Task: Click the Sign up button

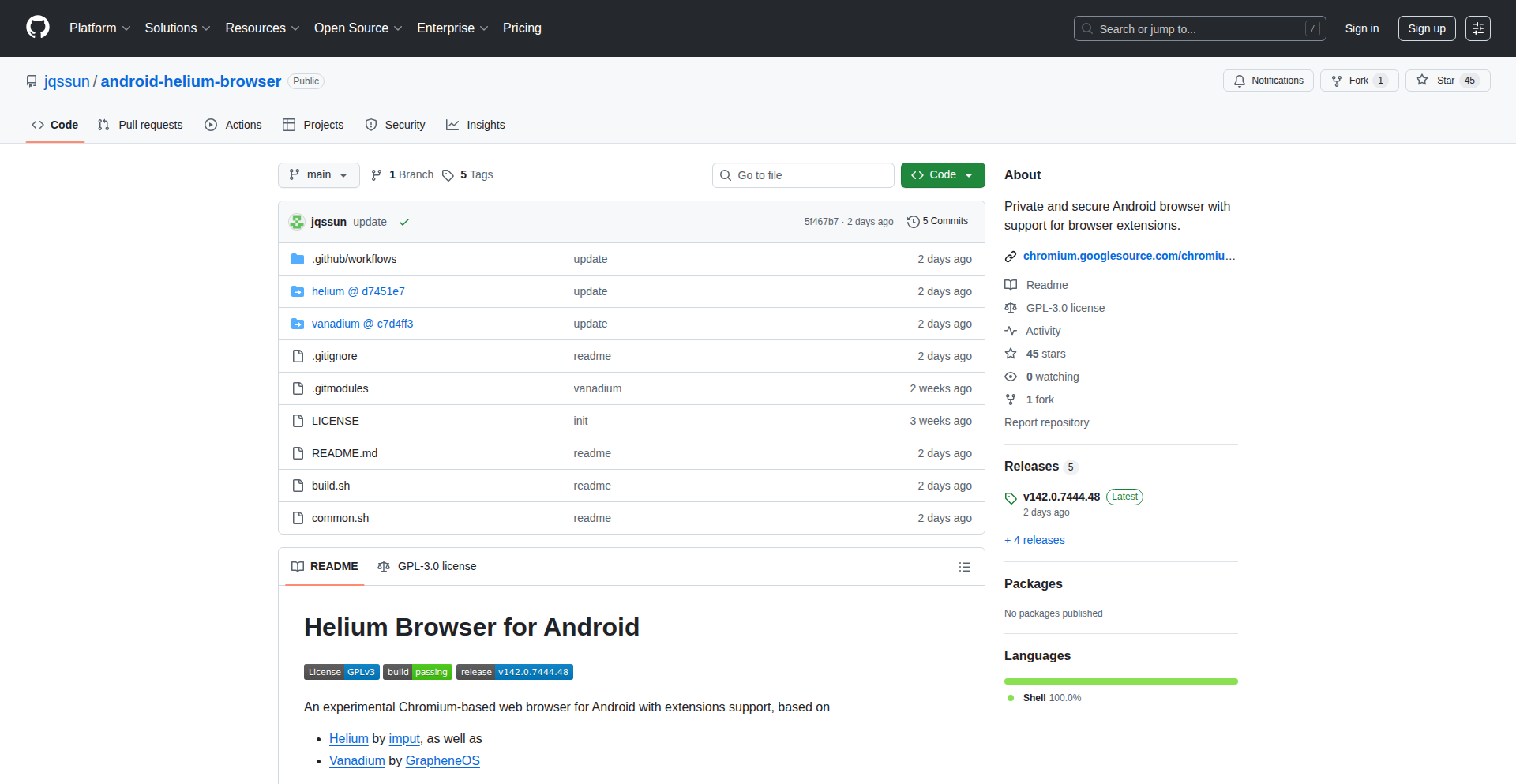Action: coord(1426,28)
